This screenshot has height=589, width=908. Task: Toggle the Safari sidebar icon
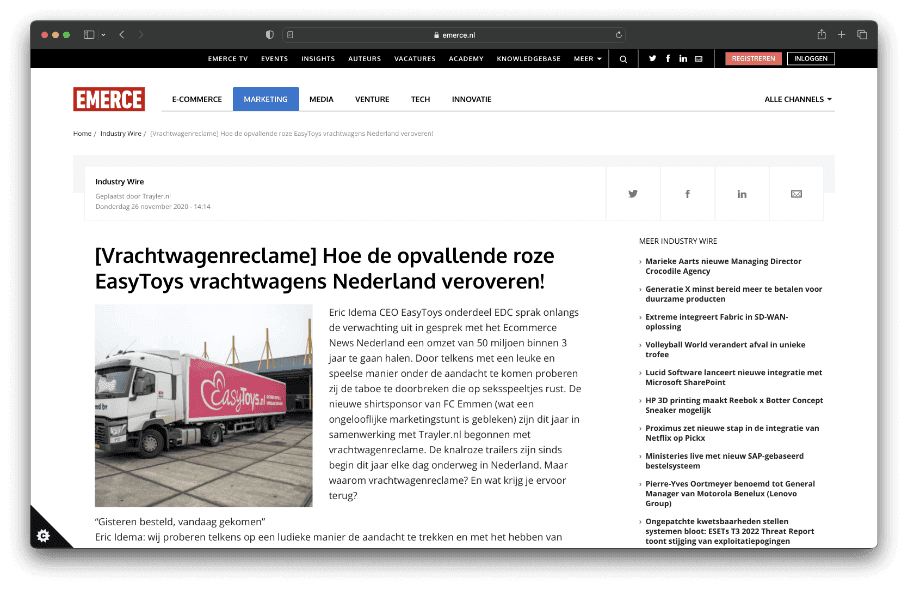click(x=89, y=35)
